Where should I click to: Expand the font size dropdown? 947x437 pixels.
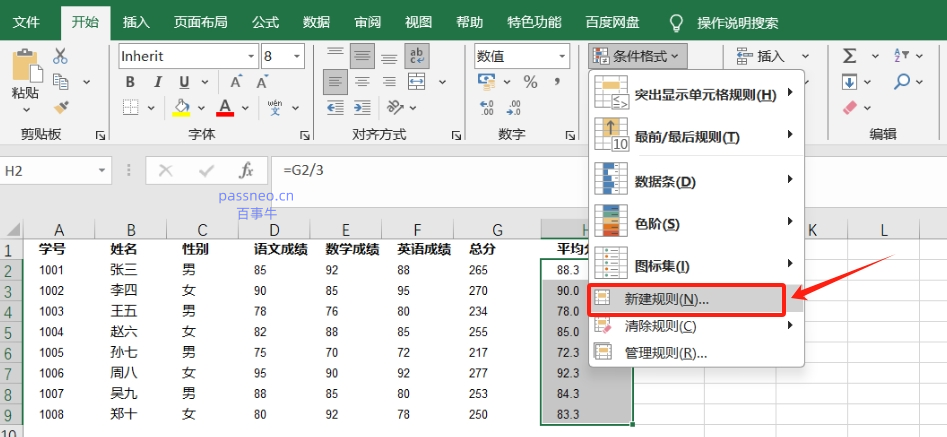(299, 56)
